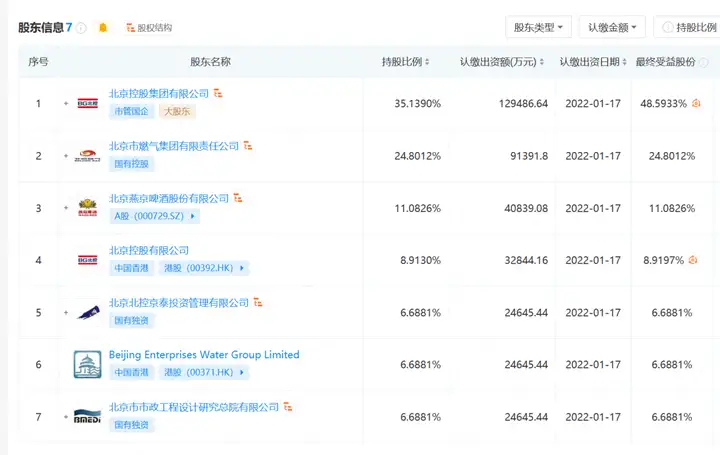Open 北京北控京泰投资管理有限公司 link
The image size is (720, 455).
(x=179, y=303)
